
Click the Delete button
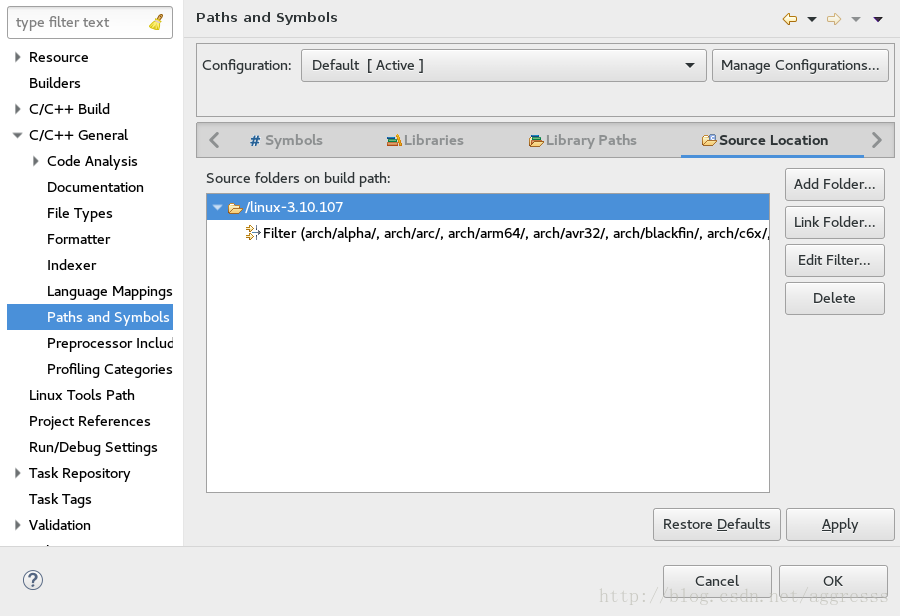tap(835, 298)
